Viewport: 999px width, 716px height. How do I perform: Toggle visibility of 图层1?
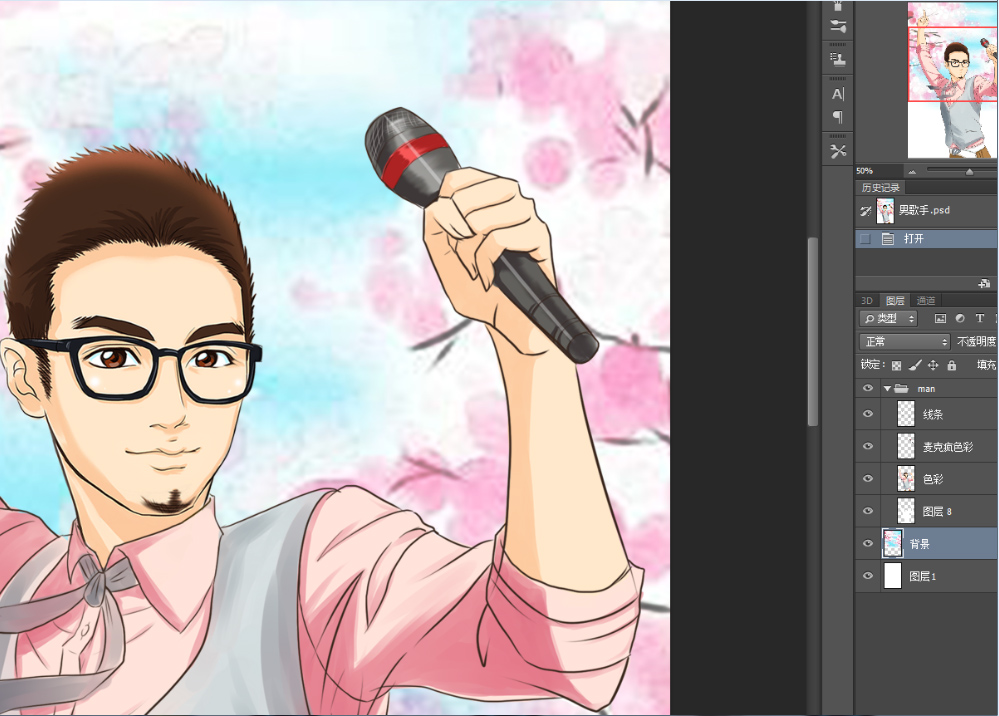(868, 576)
